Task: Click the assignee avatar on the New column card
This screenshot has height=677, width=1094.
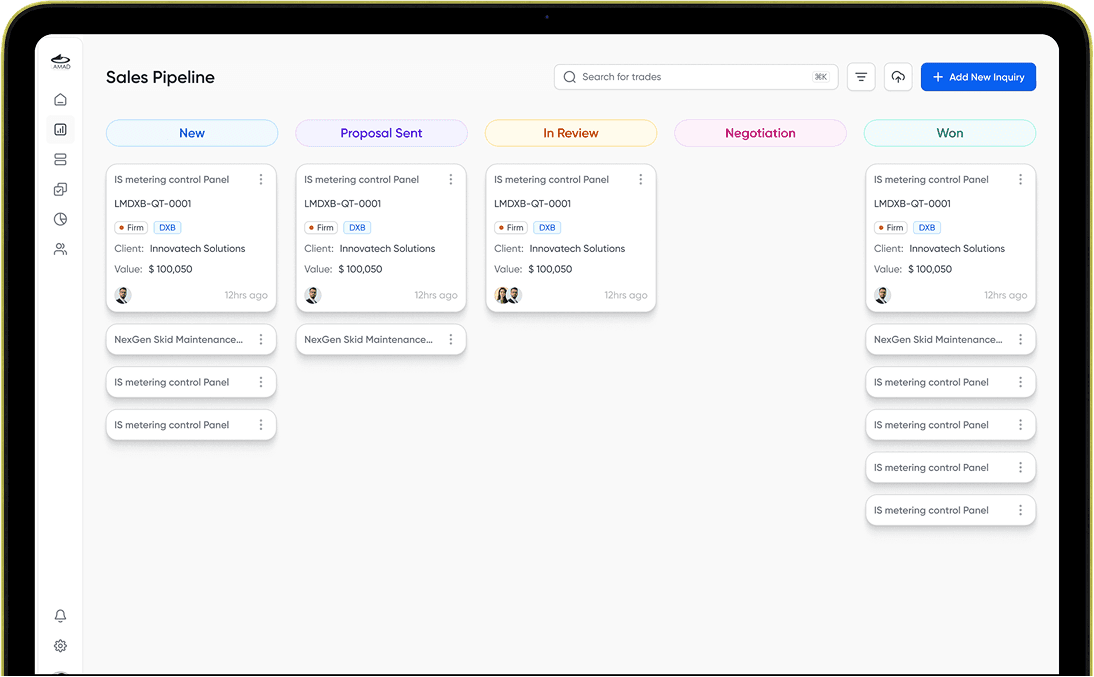Action: click(123, 295)
